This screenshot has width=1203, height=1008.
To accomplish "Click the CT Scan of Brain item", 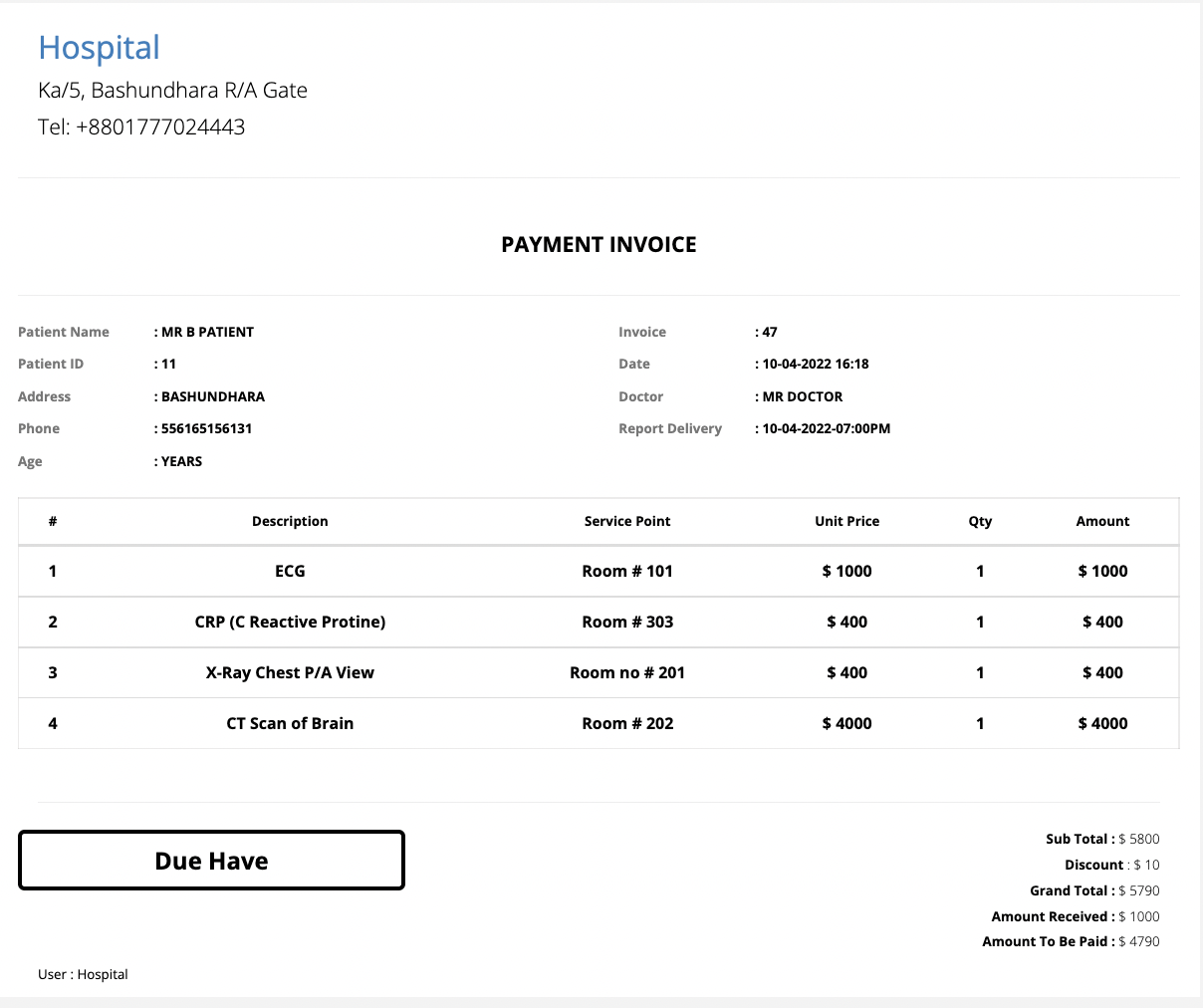I will pyautogui.click(x=290, y=724).
